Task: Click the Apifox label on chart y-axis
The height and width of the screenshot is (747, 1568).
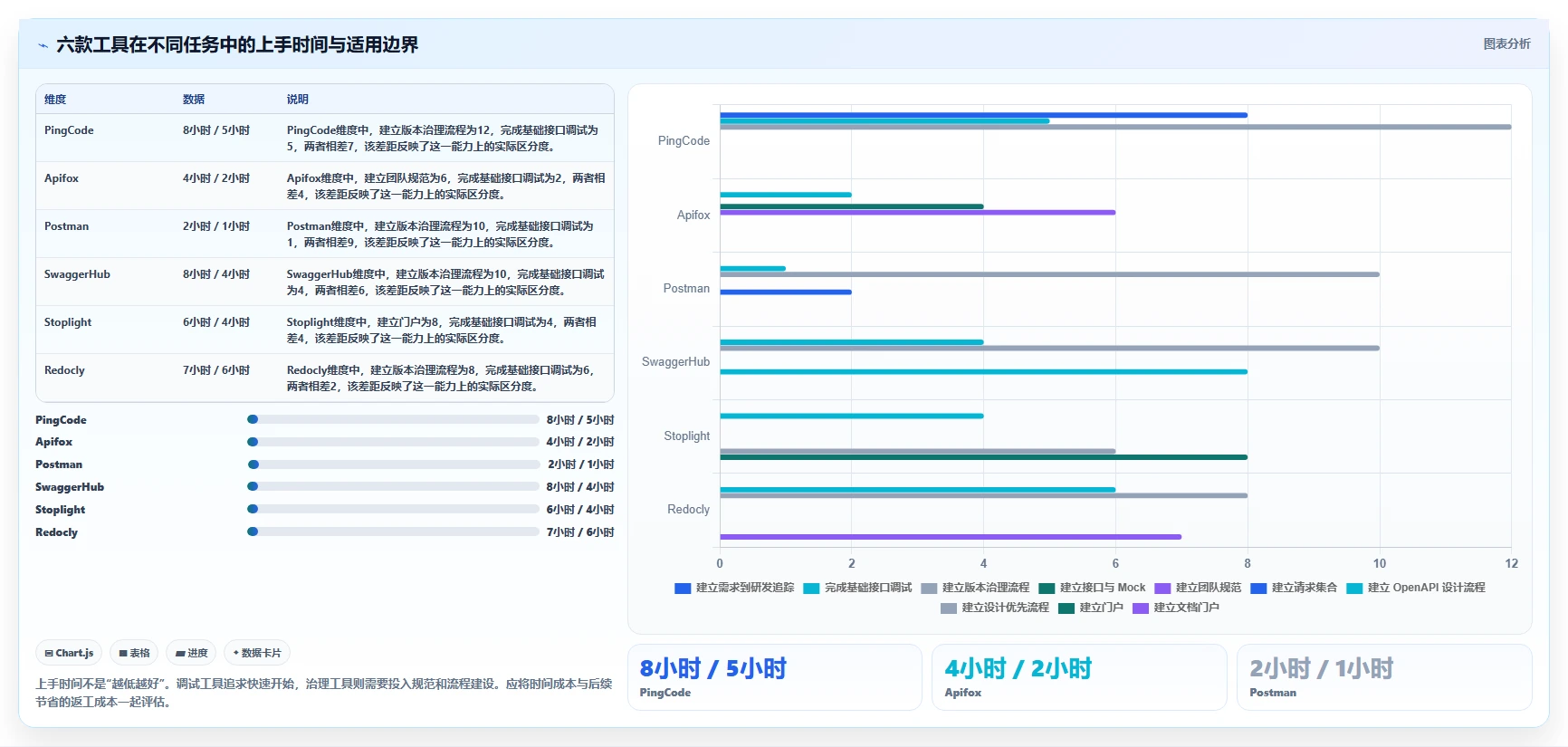Action: click(693, 215)
